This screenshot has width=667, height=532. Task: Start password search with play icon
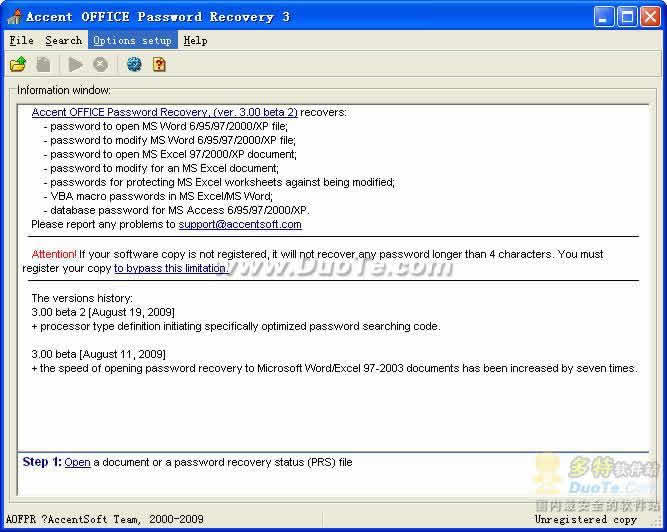(75, 65)
